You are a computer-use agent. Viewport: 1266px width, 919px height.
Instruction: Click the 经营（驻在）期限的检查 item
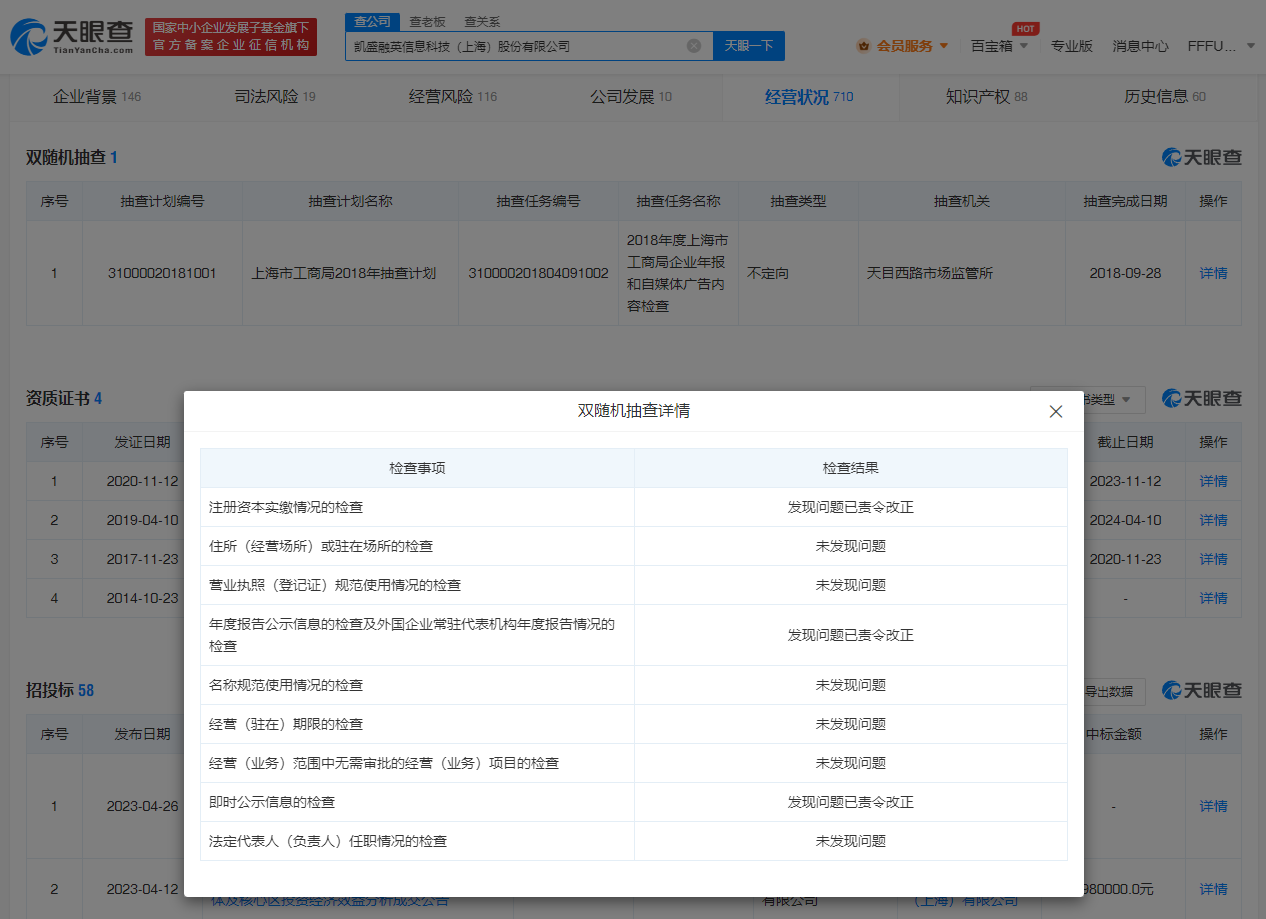(x=286, y=724)
